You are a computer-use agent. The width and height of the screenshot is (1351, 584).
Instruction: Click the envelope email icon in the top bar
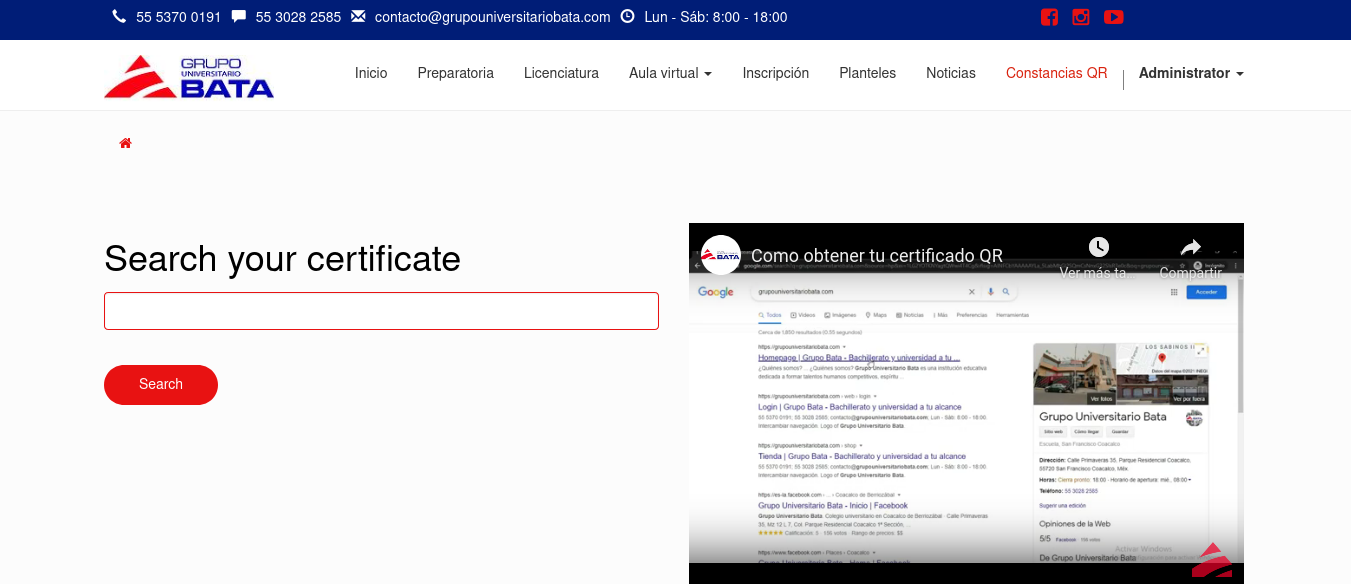click(x=358, y=16)
